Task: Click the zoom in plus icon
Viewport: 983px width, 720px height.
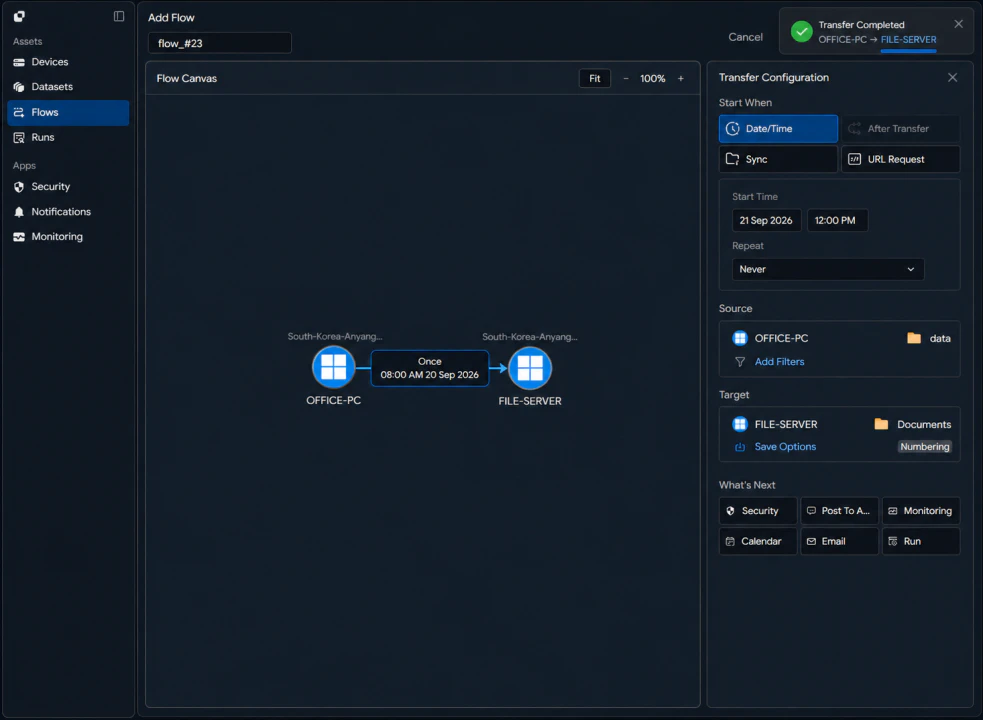Action: coord(681,78)
